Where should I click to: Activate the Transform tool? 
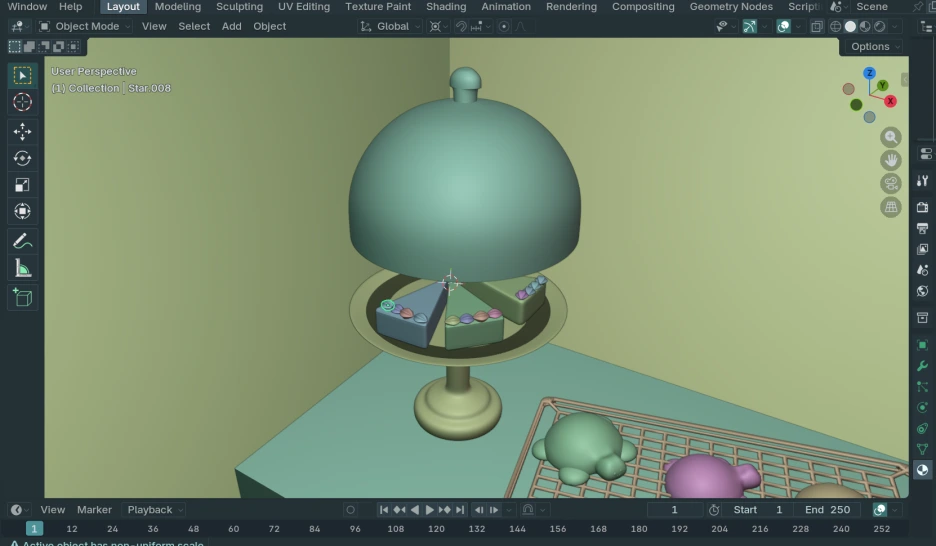[23, 211]
